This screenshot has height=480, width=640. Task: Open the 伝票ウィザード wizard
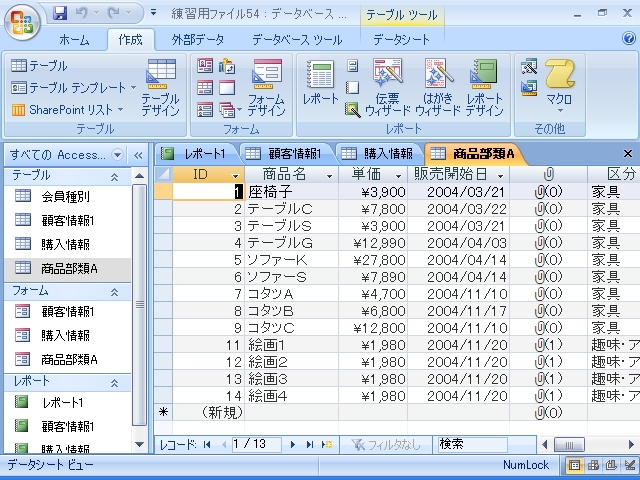click(x=387, y=86)
